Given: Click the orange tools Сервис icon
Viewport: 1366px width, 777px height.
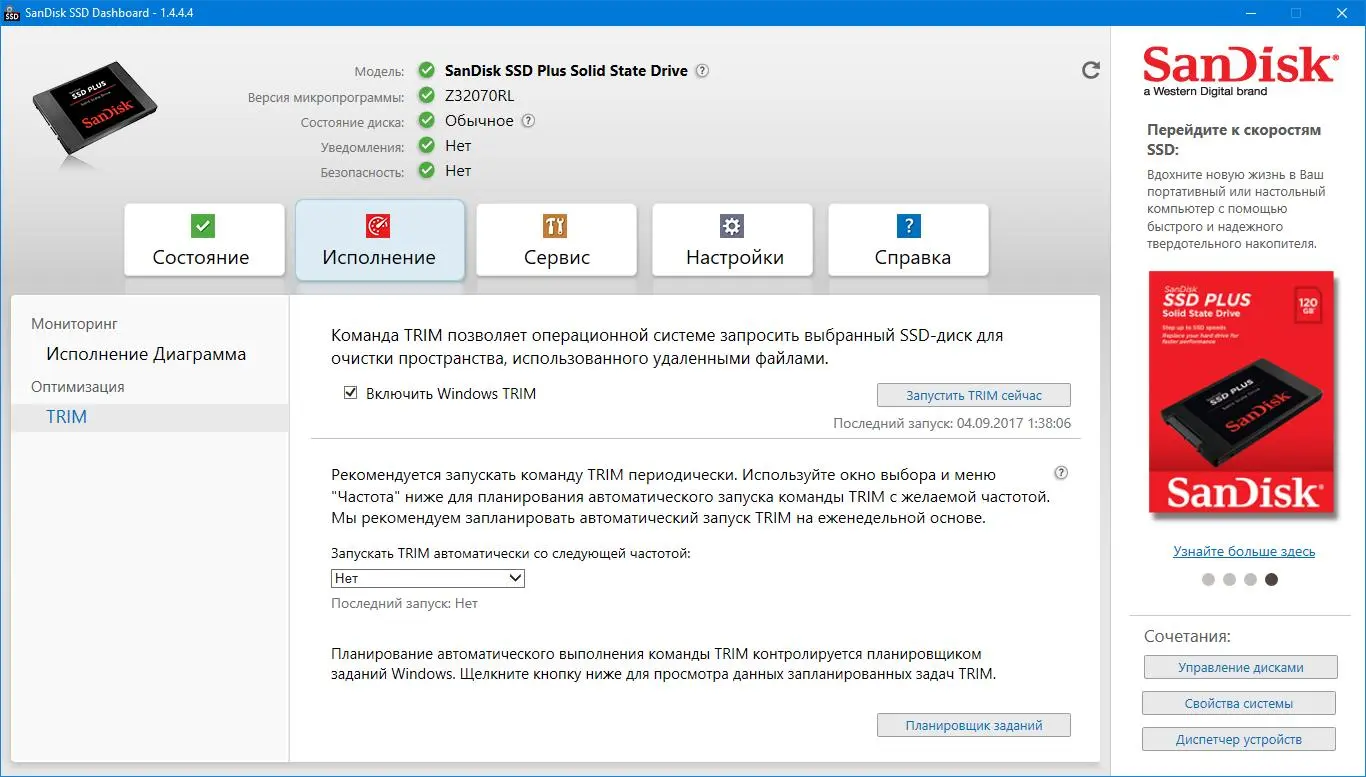Looking at the screenshot, I should [x=555, y=225].
